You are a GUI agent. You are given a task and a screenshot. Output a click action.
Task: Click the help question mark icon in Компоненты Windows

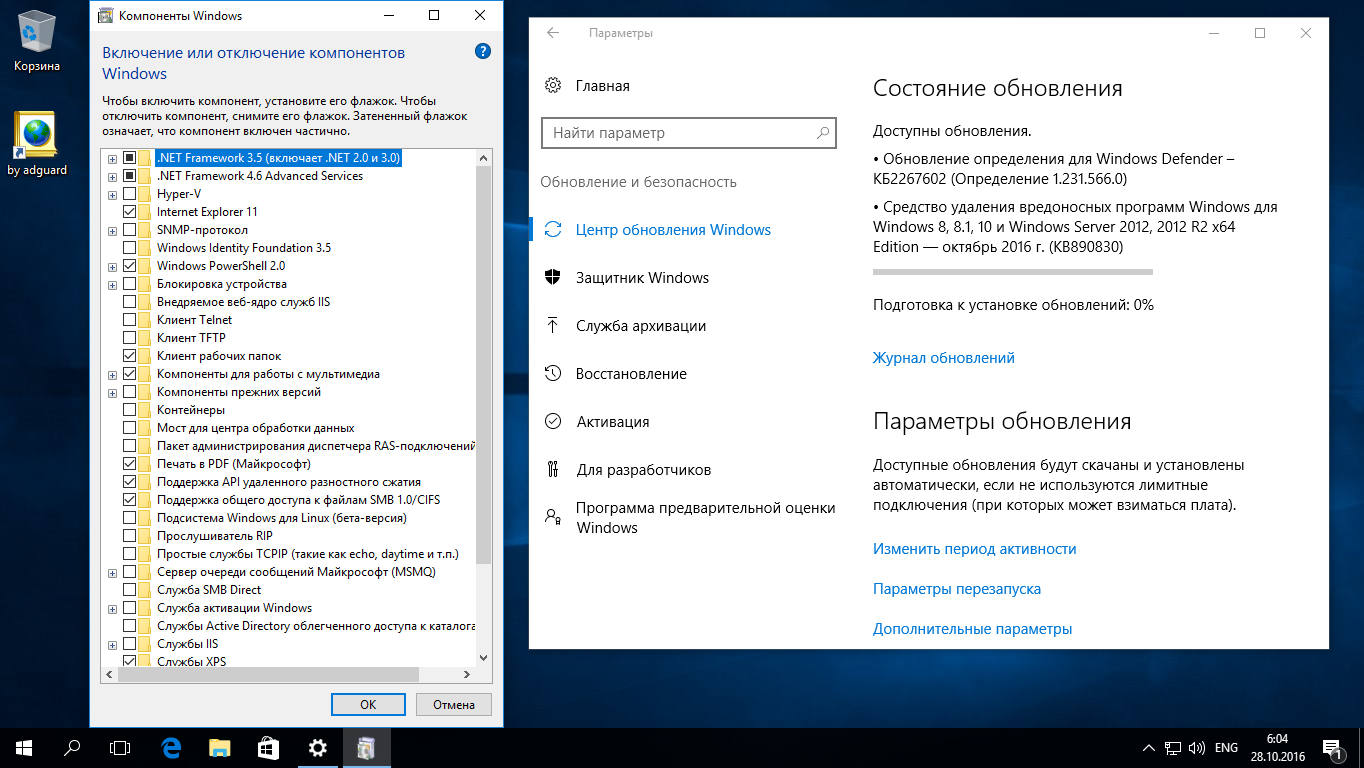483,52
